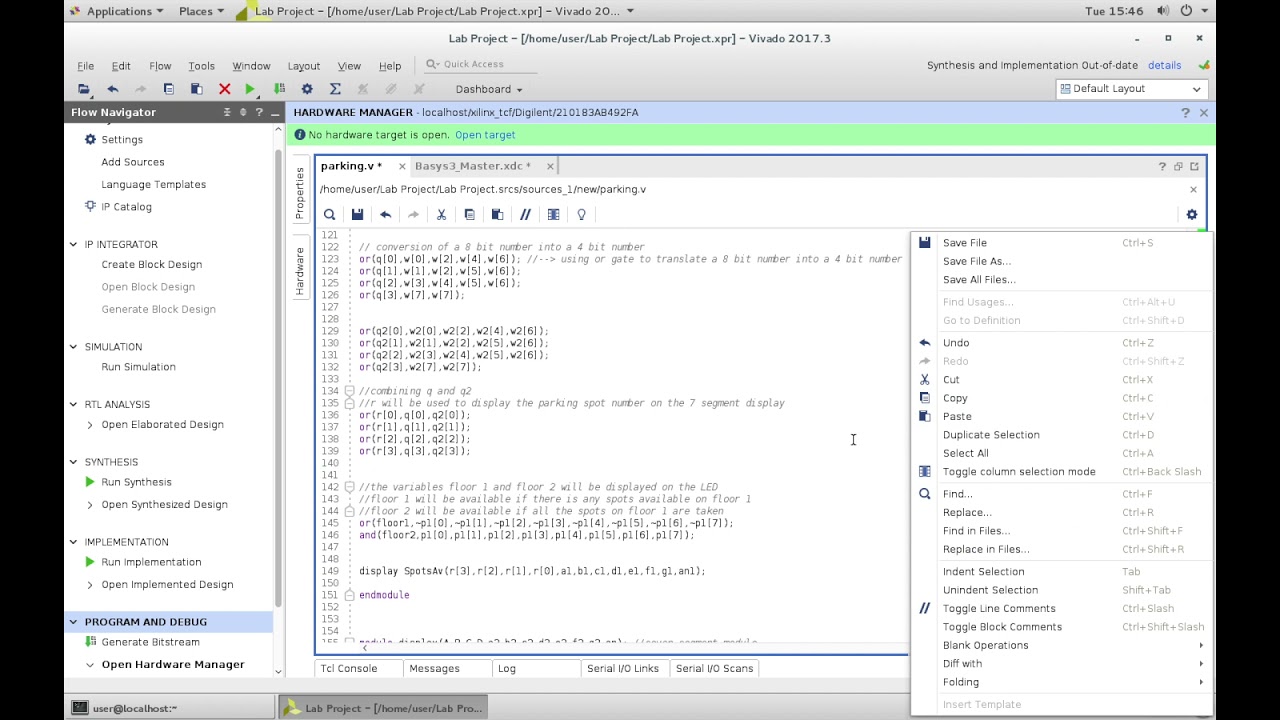Open the editor settings gear icon

pyautogui.click(x=1191, y=214)
